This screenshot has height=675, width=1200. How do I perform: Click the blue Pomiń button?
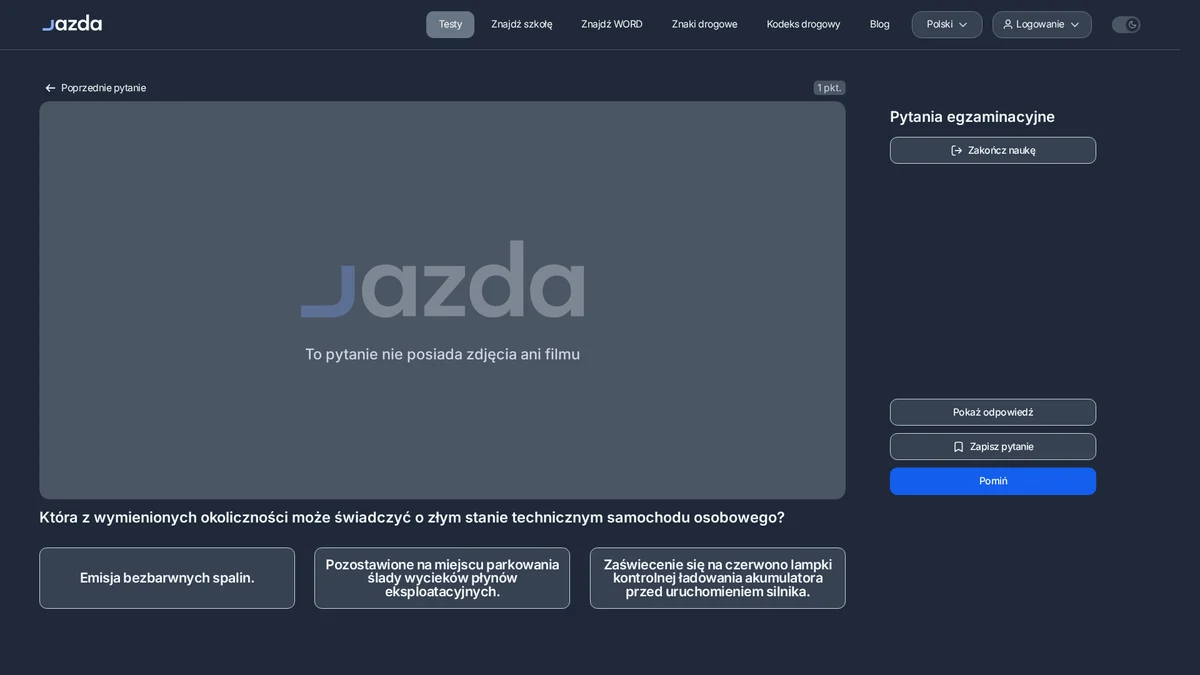tap(993, 481)
